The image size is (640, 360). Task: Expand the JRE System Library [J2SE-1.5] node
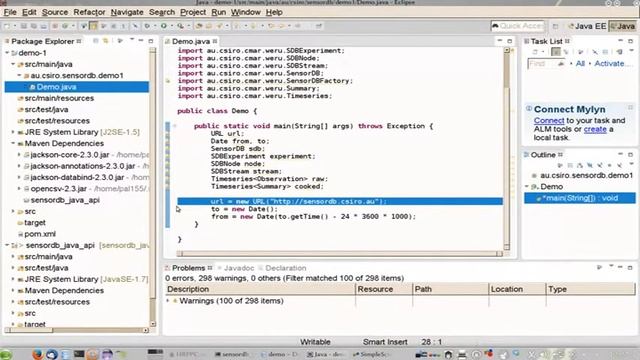pyautogui.click(x=13, y=132)
